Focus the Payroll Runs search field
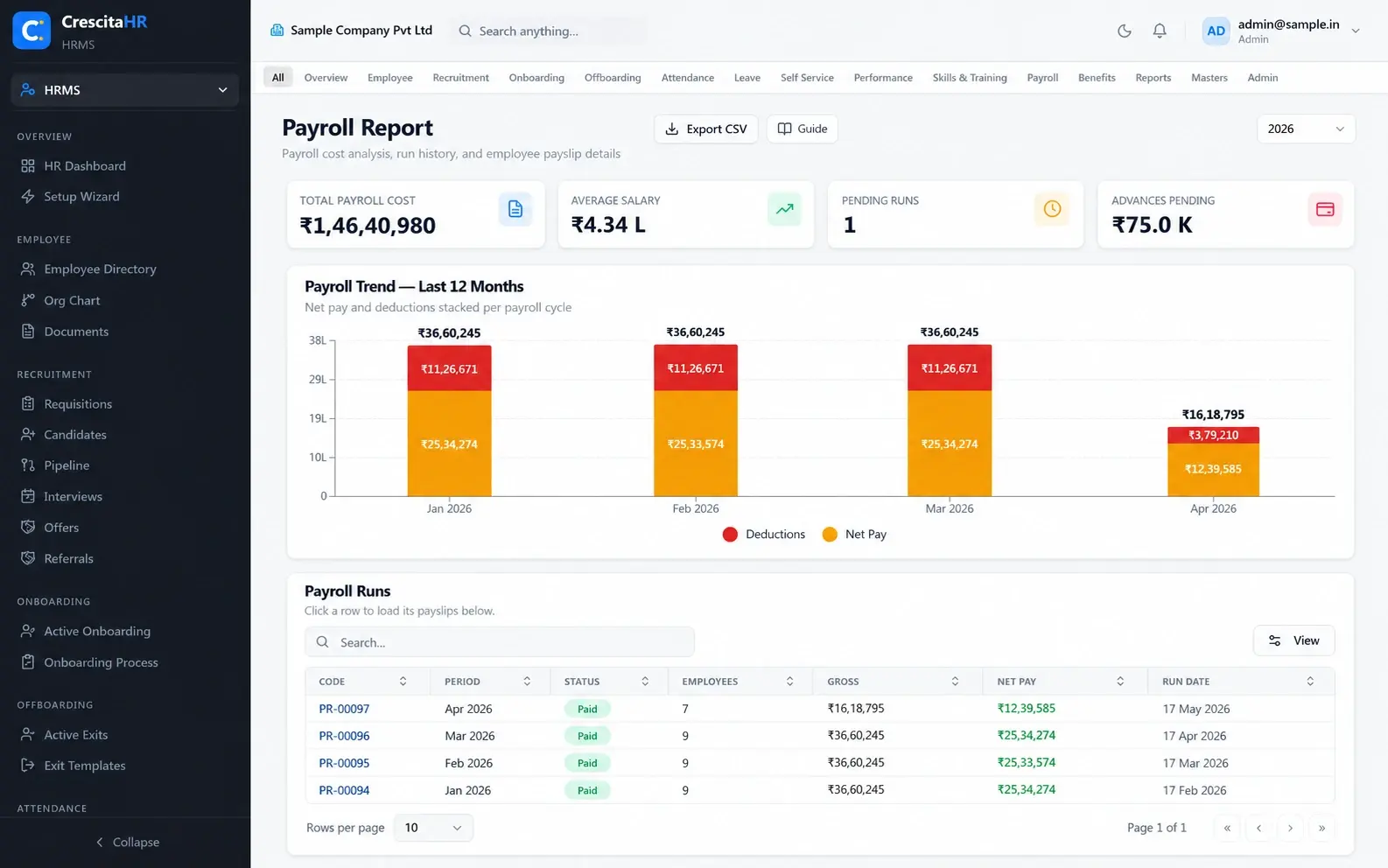Viewport: 1388px width, 868px height. (x=500, y=642)
